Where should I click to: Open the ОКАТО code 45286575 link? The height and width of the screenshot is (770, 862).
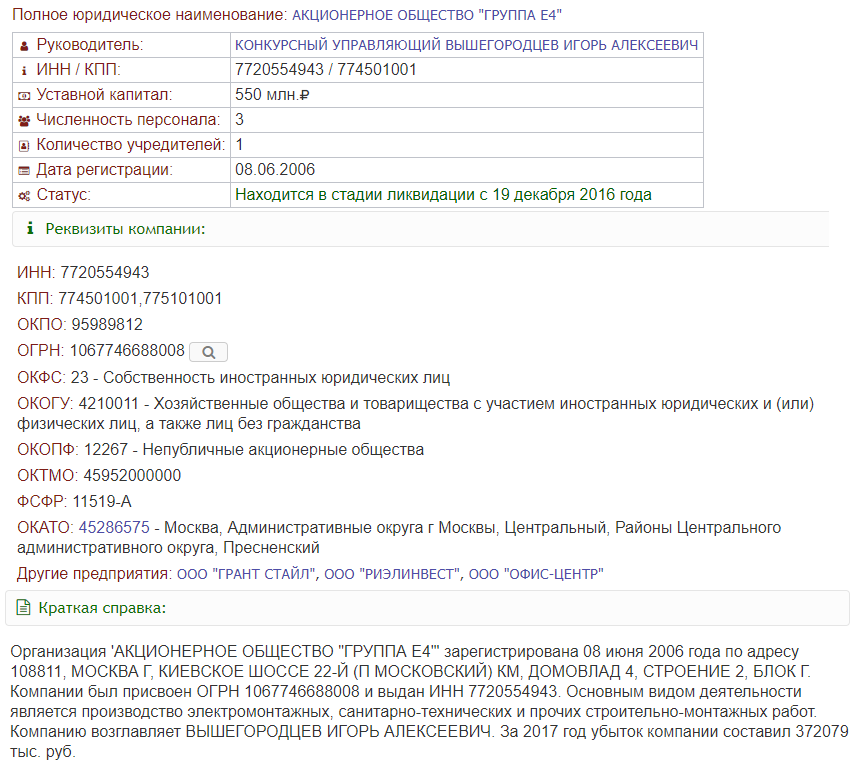tap(114, 528)
